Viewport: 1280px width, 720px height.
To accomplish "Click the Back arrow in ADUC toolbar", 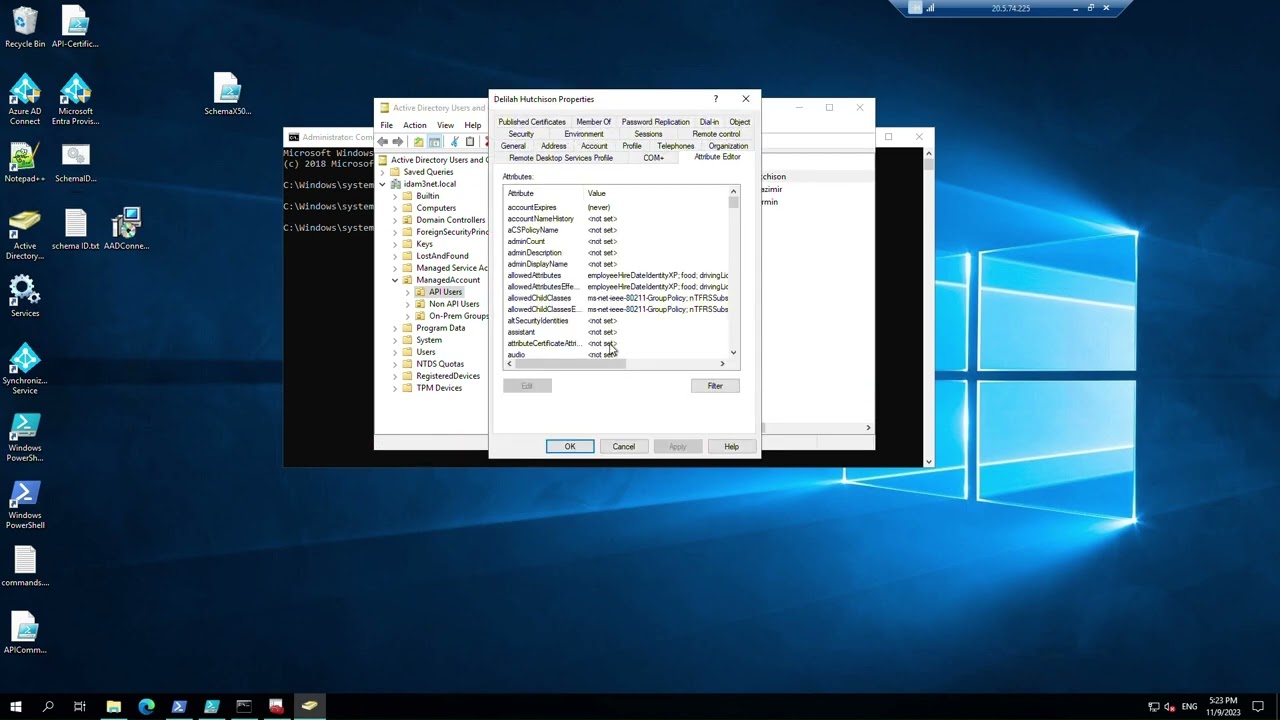I will pos(383,142).
